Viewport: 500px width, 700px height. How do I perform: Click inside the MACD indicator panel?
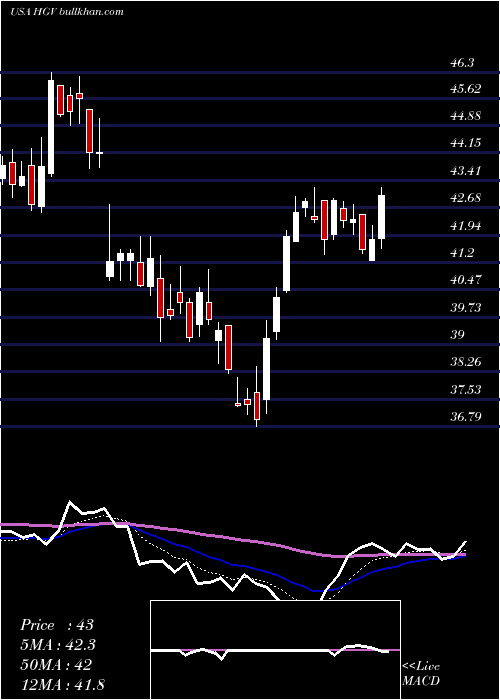pyautogui.click(x=275, y=650)
